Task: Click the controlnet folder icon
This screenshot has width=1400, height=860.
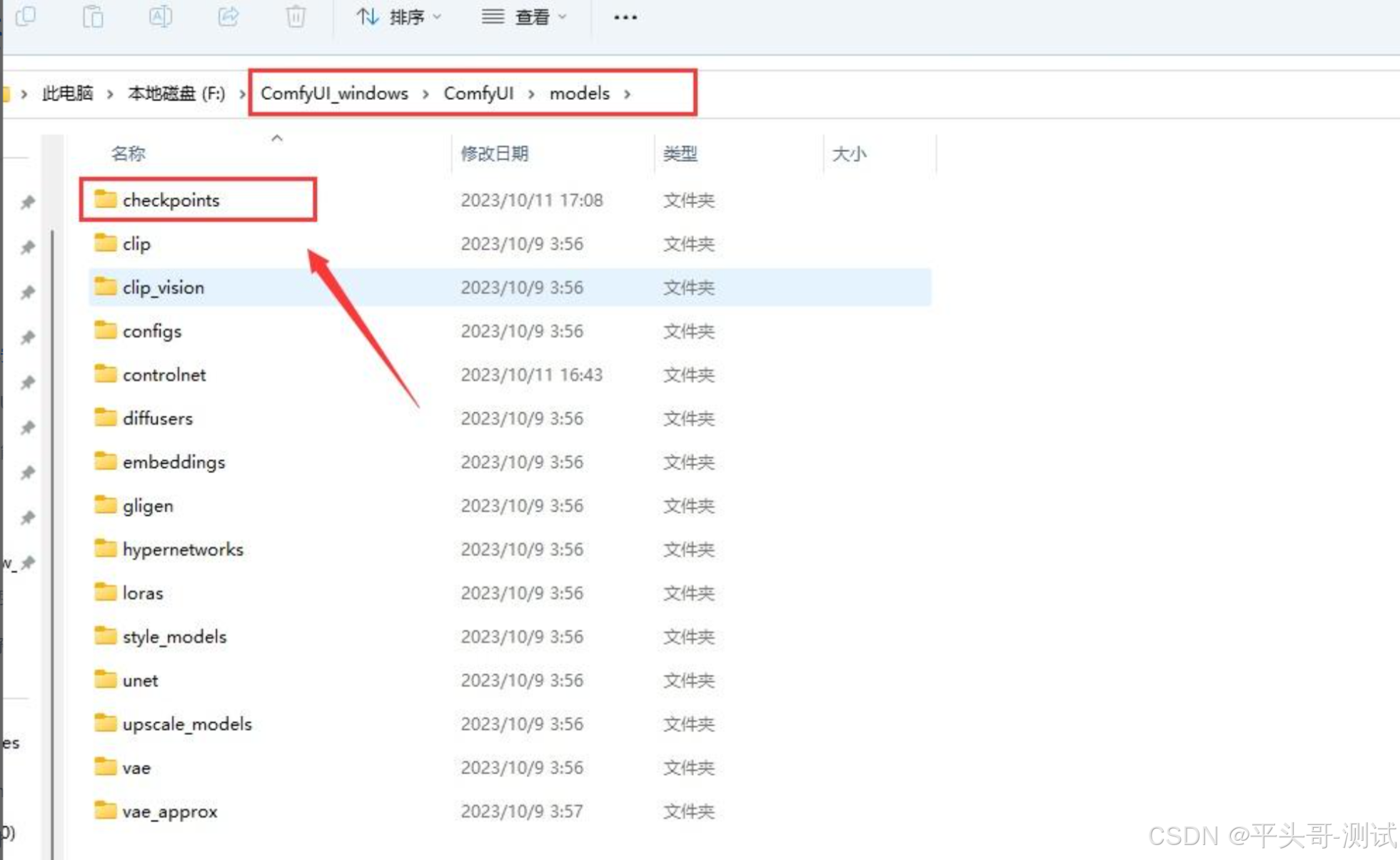Action: (106, 374)
